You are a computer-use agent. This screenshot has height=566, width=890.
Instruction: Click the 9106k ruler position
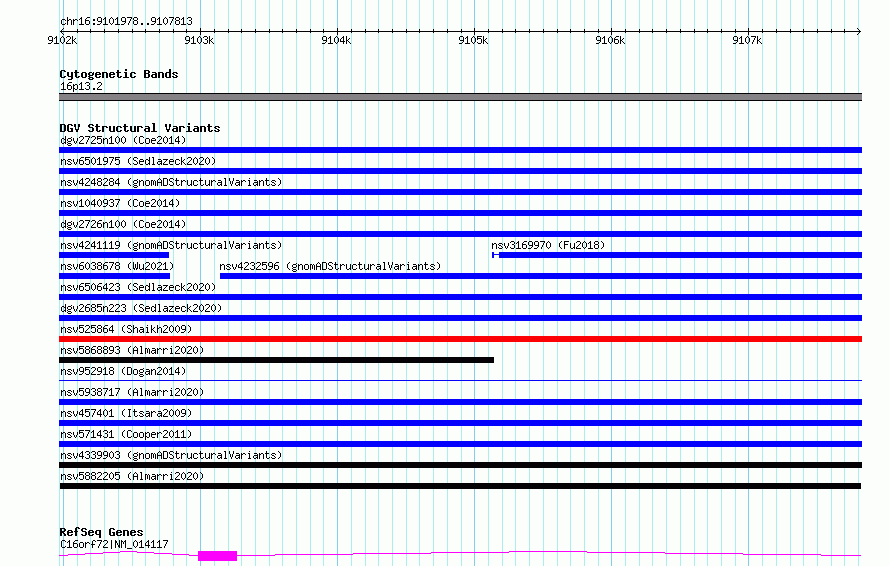click(x=610, y=40)
